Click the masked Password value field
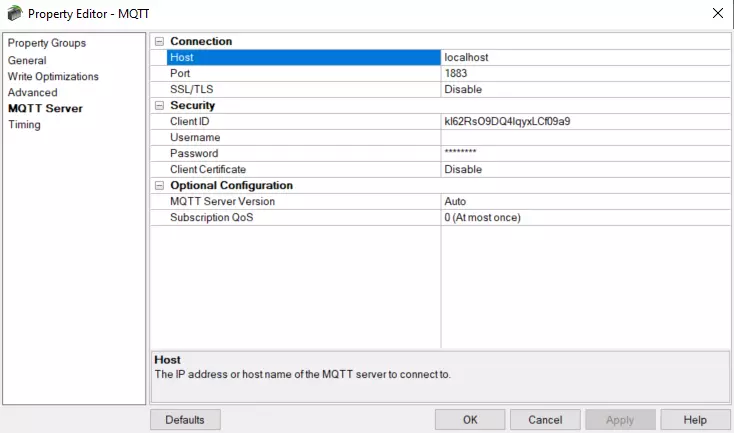 (x=585, y=153)
